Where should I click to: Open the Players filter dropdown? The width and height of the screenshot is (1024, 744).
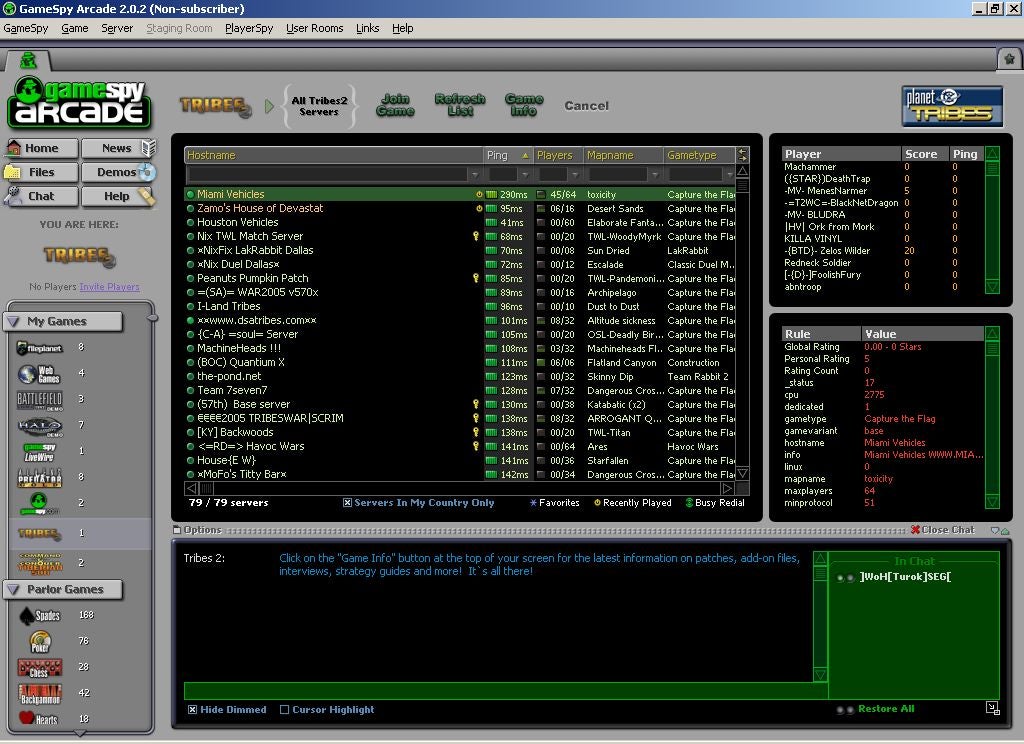coord(575,174)
